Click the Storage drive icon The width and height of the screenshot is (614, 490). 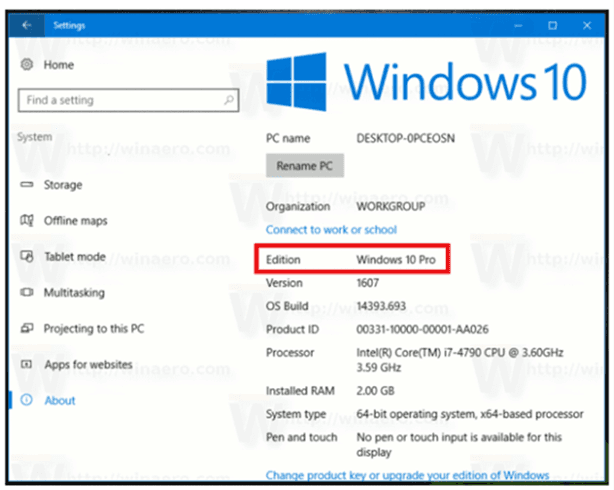tap(27, 184)
